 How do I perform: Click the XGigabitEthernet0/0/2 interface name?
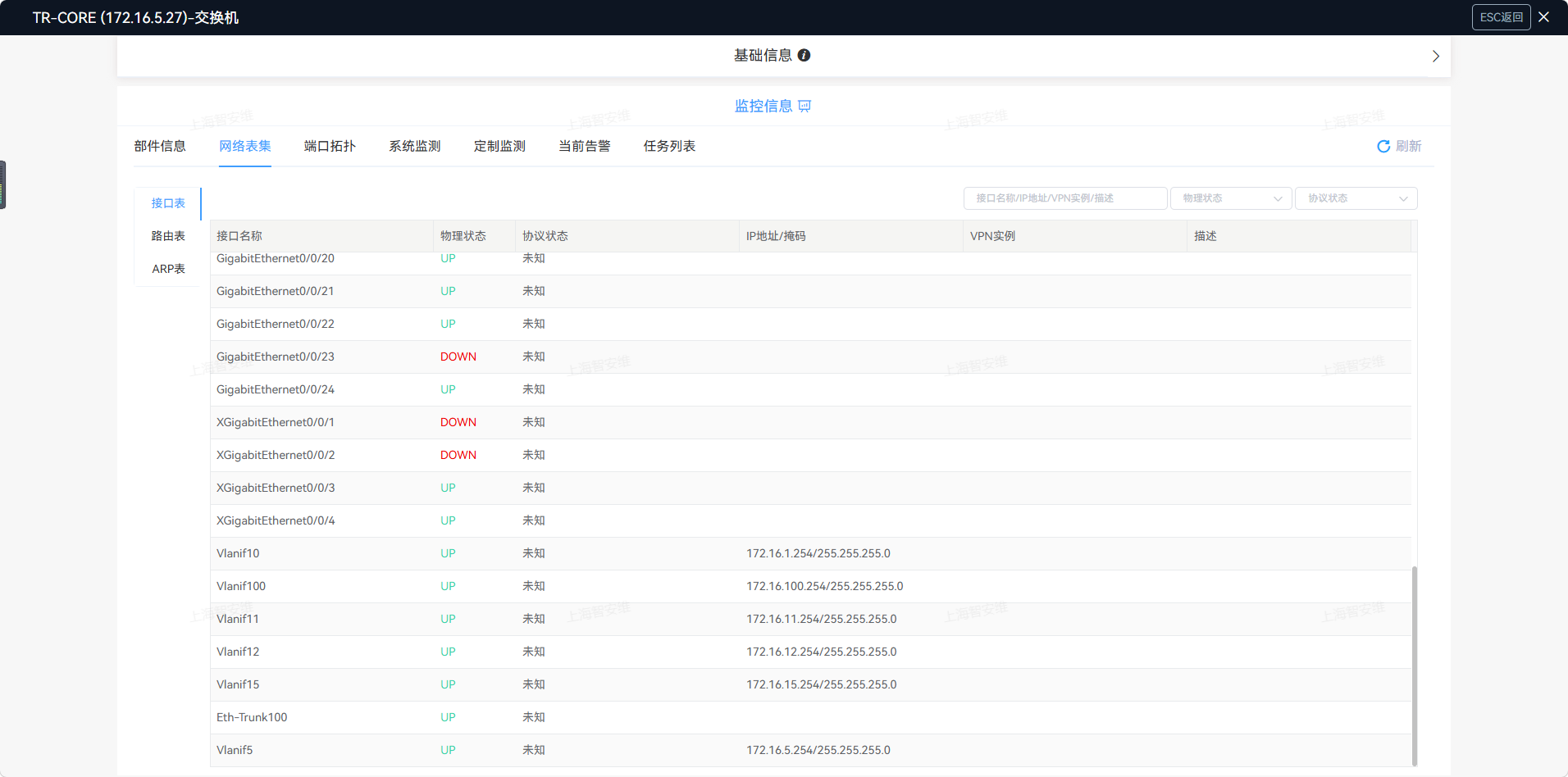[276, 455]
